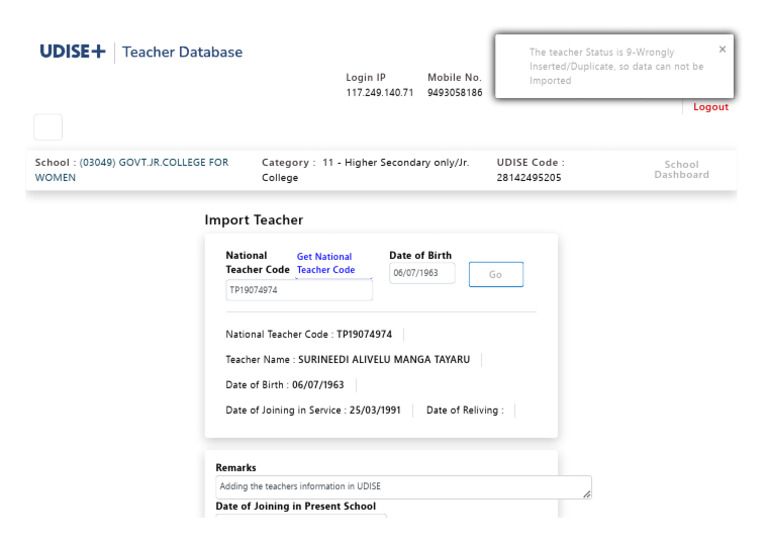Select teacher name SURINEEDI ALIVELU MANGA TAYARU
This screenshot has height=543, width=768.
click(x=384, y=359)
